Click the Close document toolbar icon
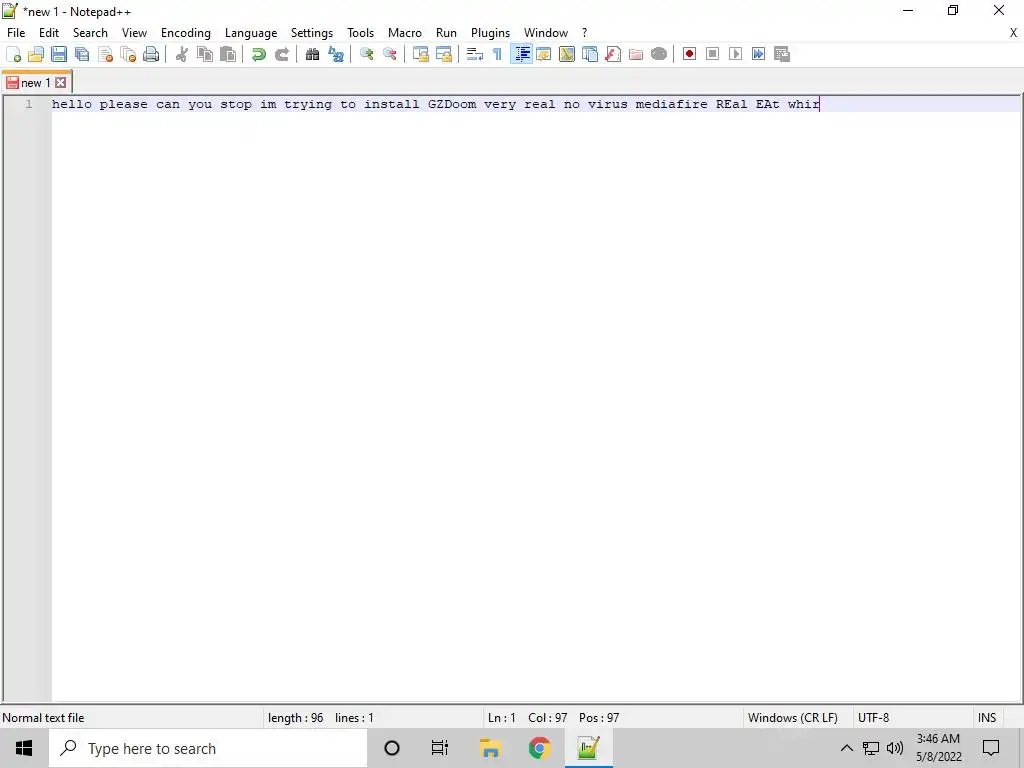The image size is (1024, 768). click(x=105, y=54)
